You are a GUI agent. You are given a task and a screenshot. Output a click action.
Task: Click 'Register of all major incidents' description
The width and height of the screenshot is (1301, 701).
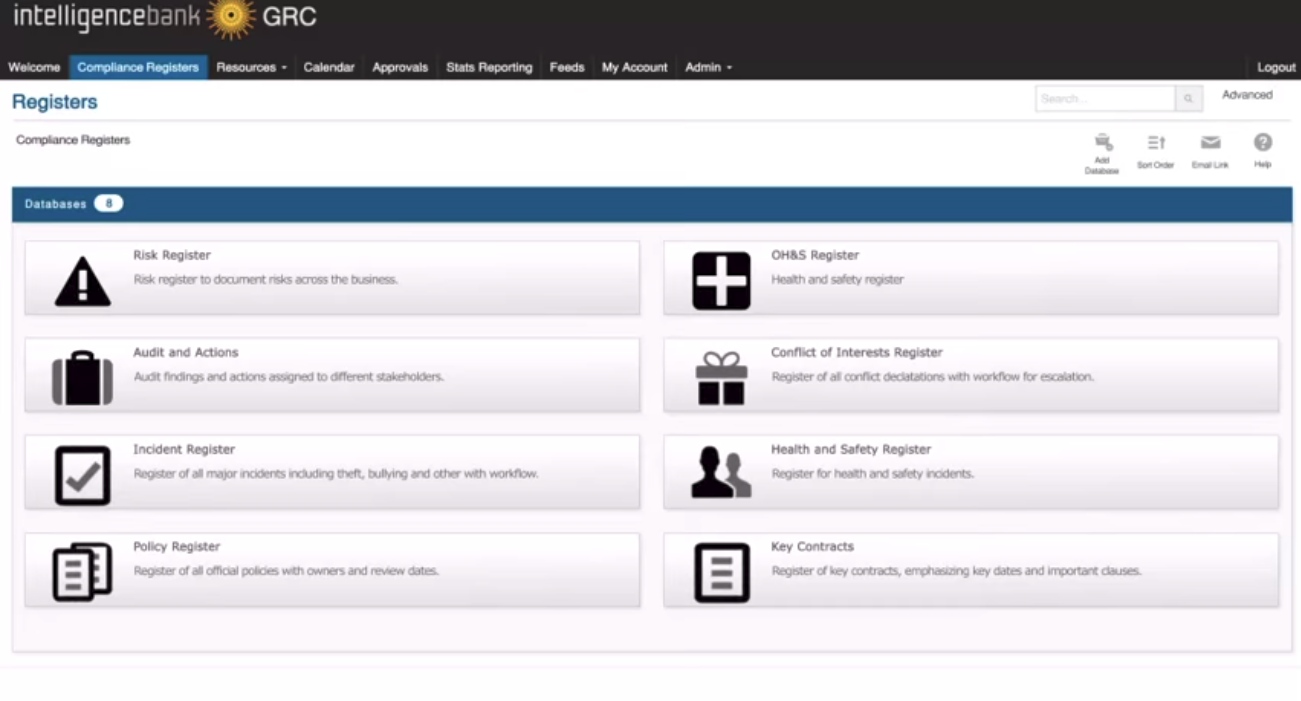pos(336,474)
